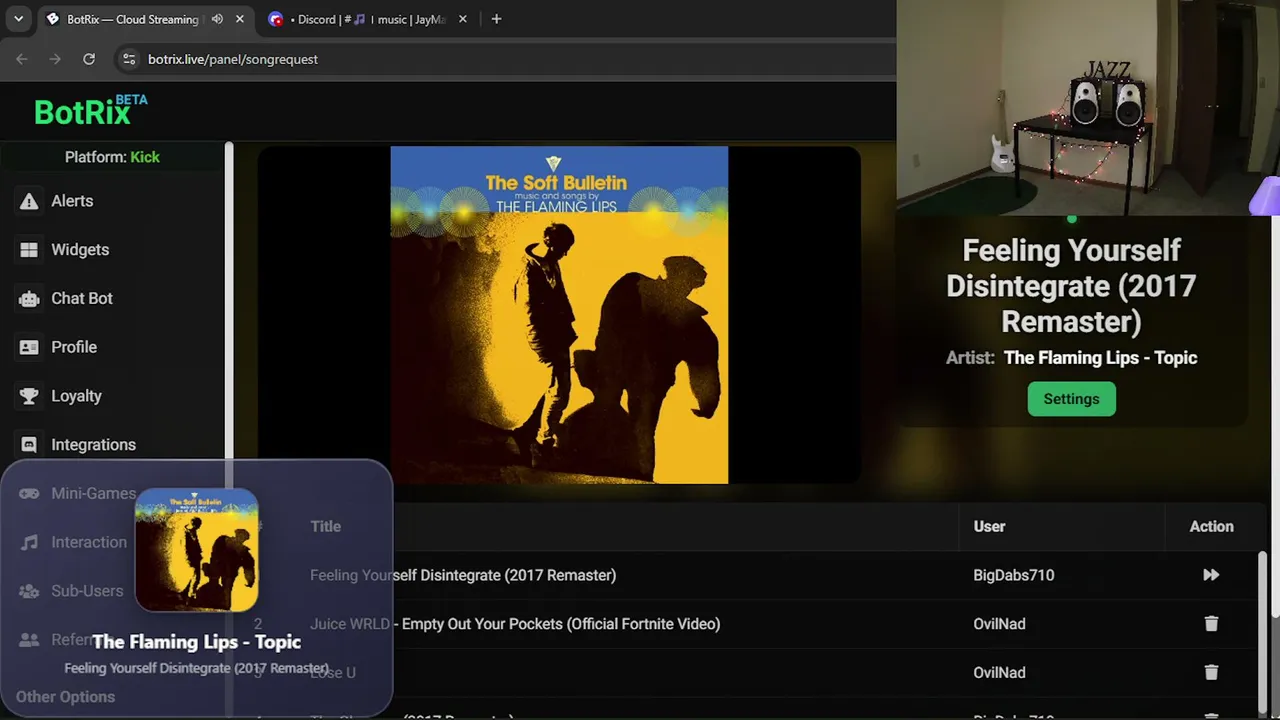Click OvilNad user in Juice WRLD row
Screen dimensions: 1280x720
pyautogui.click(x=999, y=624)
